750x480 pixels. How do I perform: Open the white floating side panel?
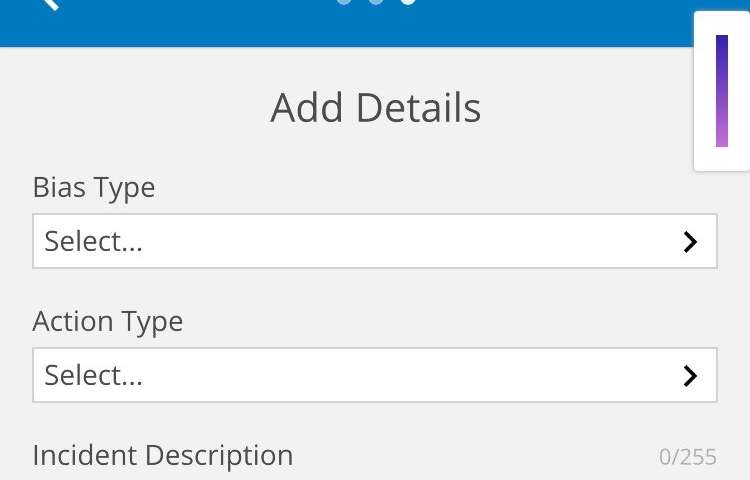pyautogui.click(x=722, y=91)
